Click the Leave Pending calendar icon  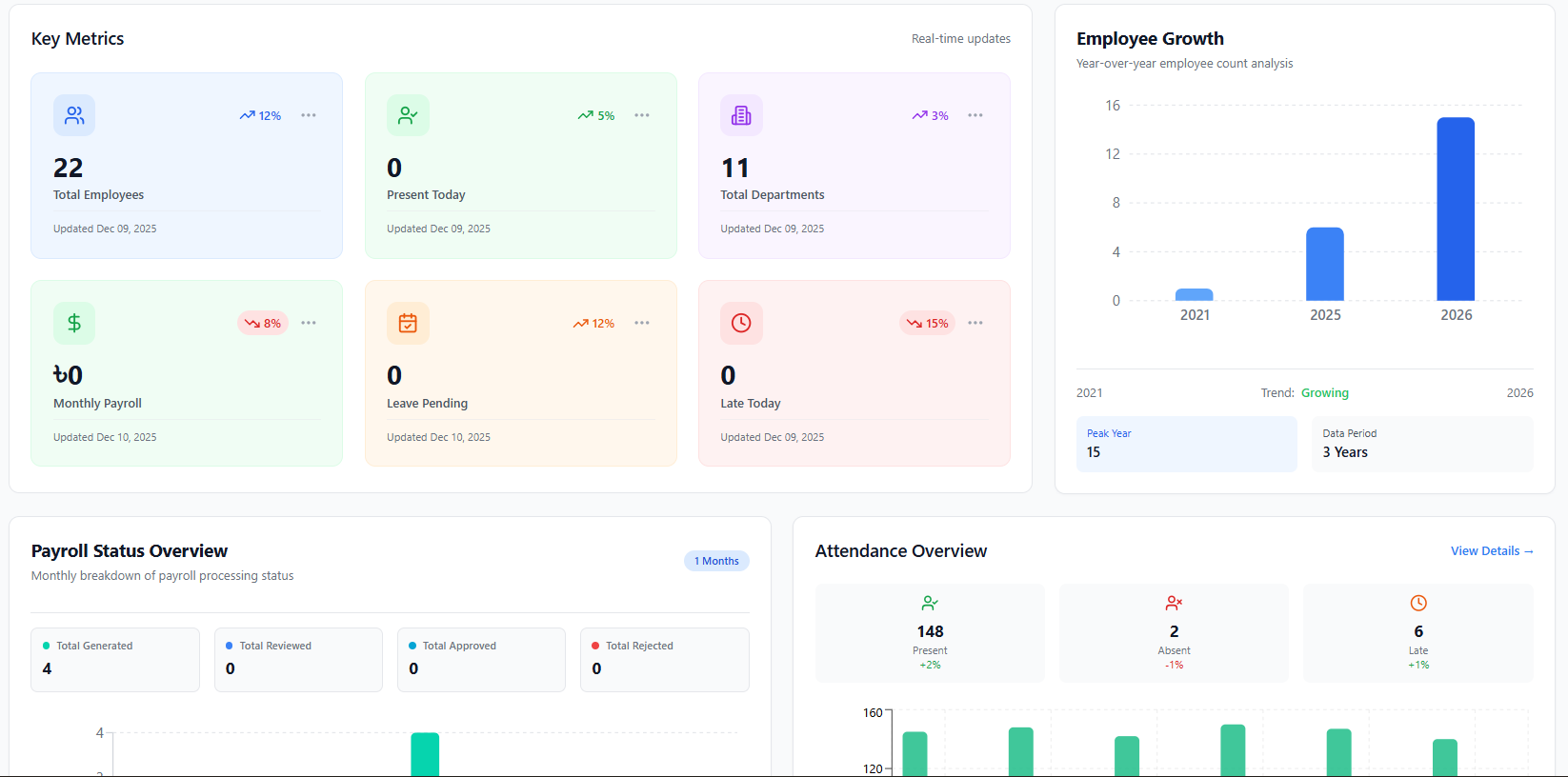pyautogui.click(x=408, y=323)
